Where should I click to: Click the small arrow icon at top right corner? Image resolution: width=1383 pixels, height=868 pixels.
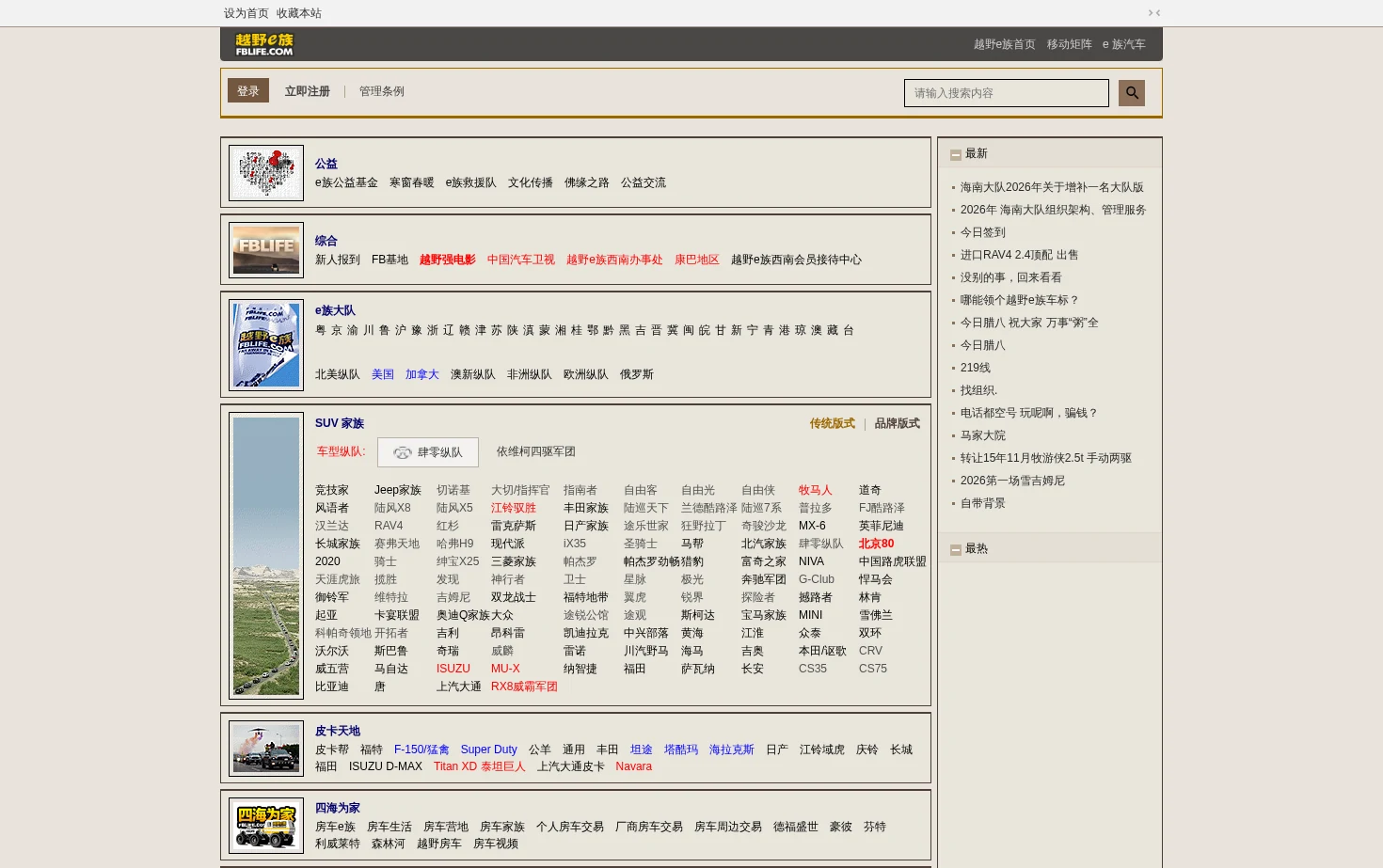1154,13
